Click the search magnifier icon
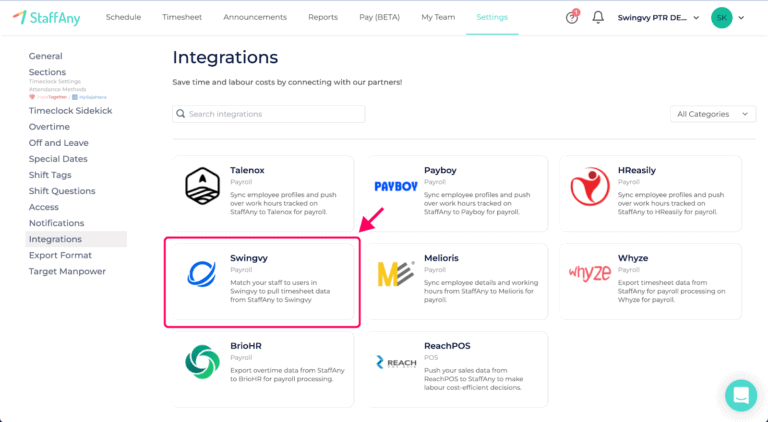The height and width of the screenshot is (422, 768). (x=181, y=114)
